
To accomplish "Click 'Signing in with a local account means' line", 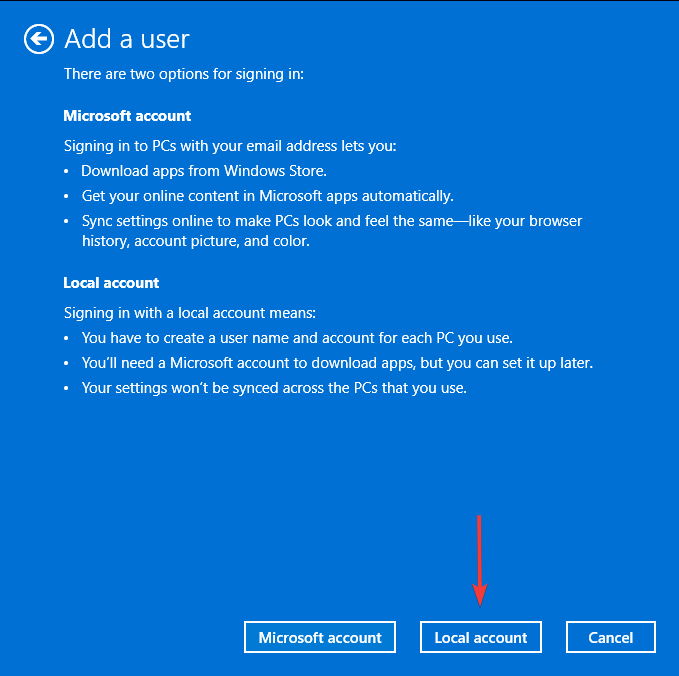I will point(190,313).
